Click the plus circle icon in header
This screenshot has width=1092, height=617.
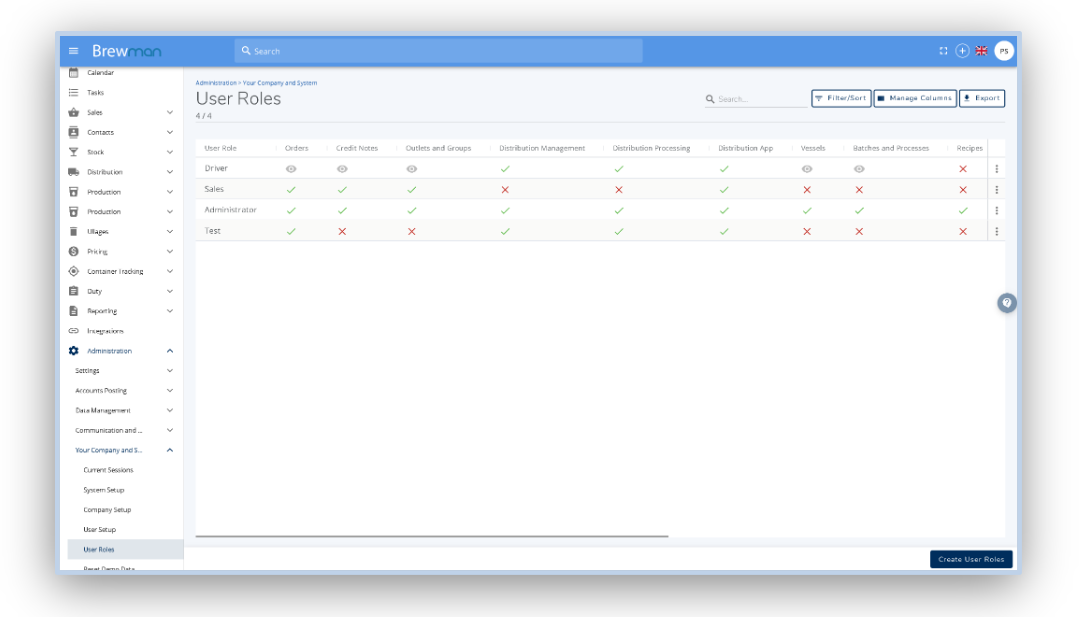point(962,51)
